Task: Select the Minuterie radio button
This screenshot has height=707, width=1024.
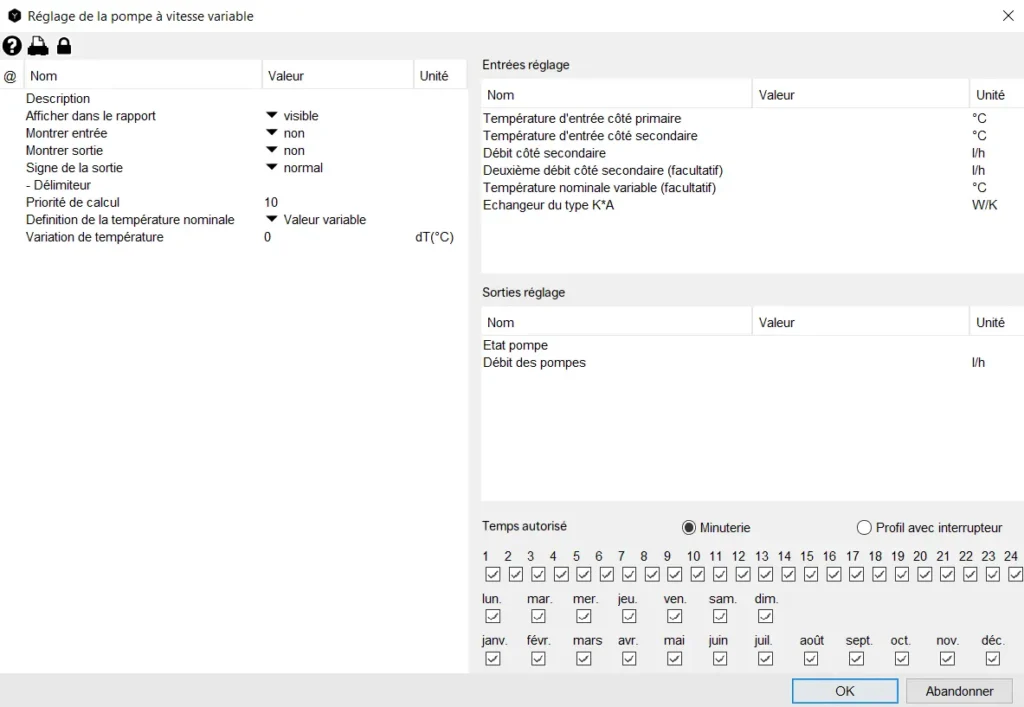Action: tap(689, 528)
